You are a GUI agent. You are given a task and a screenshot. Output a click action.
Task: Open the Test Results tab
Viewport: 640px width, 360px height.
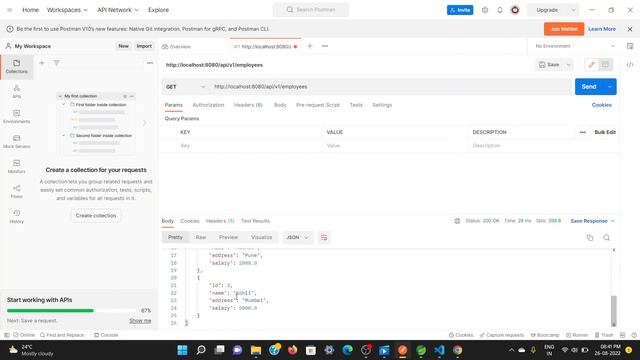(x=255, y=221)
